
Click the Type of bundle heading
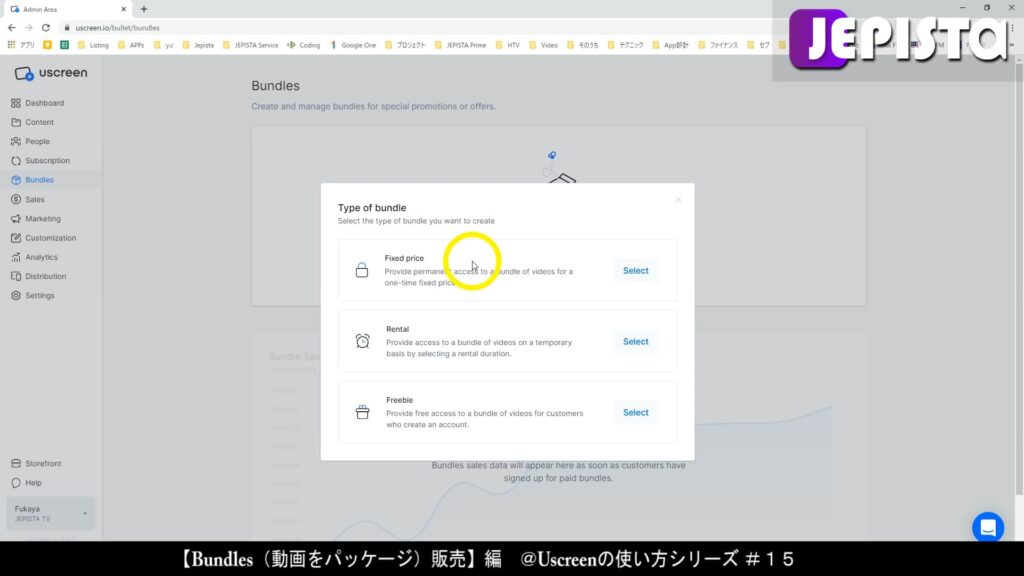pyautogui.click(x=372, y=208)
